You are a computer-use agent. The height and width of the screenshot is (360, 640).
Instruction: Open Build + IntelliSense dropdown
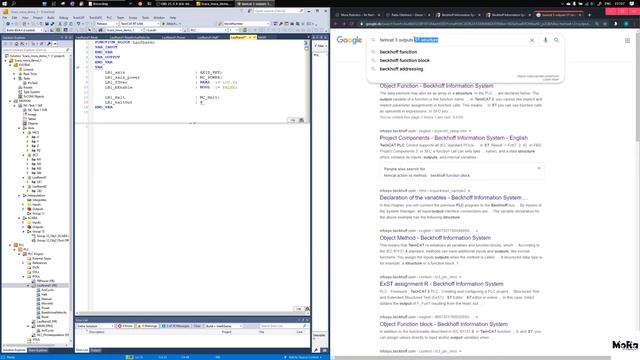(223, 326)
